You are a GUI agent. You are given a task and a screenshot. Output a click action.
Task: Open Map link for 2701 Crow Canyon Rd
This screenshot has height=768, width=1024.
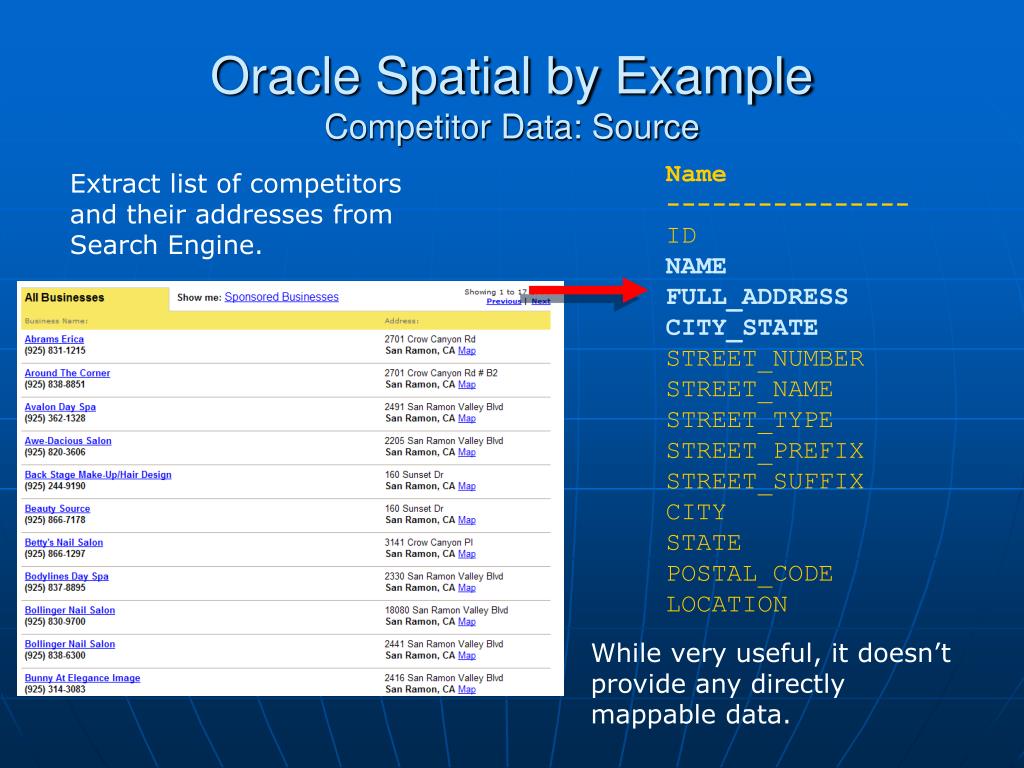point(467,351)
